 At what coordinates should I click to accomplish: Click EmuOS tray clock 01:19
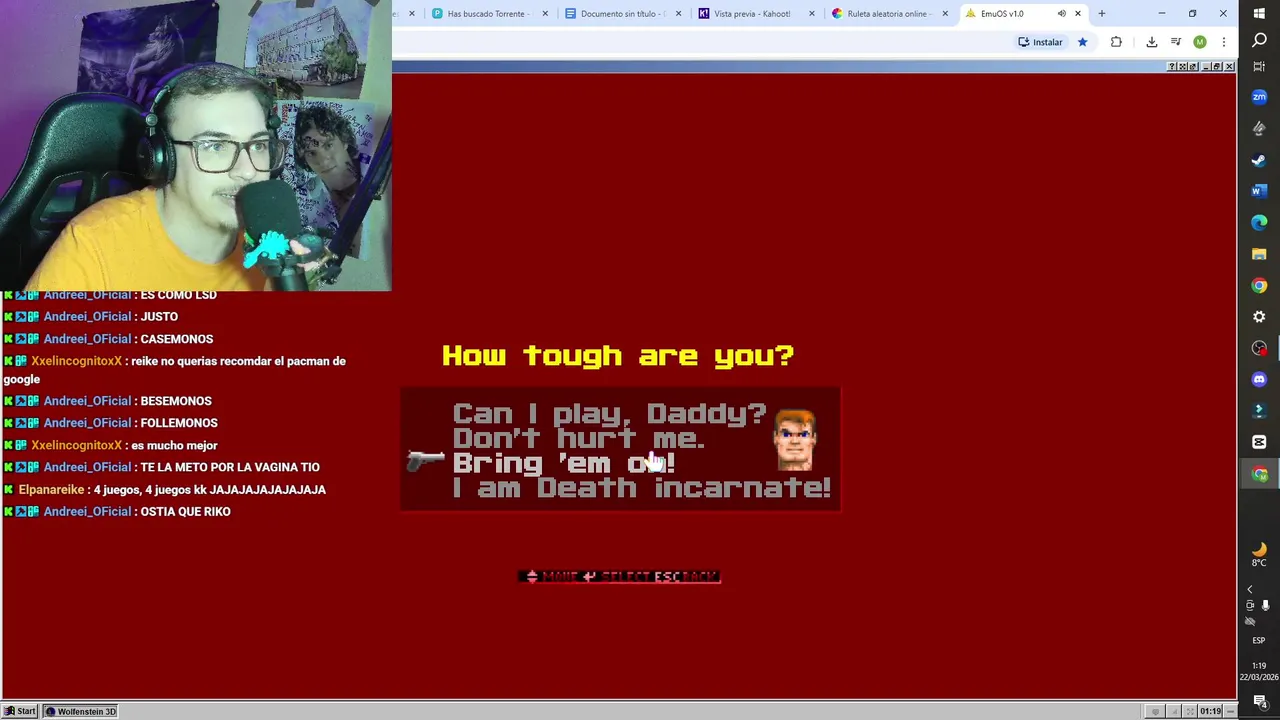point(1211,711)
